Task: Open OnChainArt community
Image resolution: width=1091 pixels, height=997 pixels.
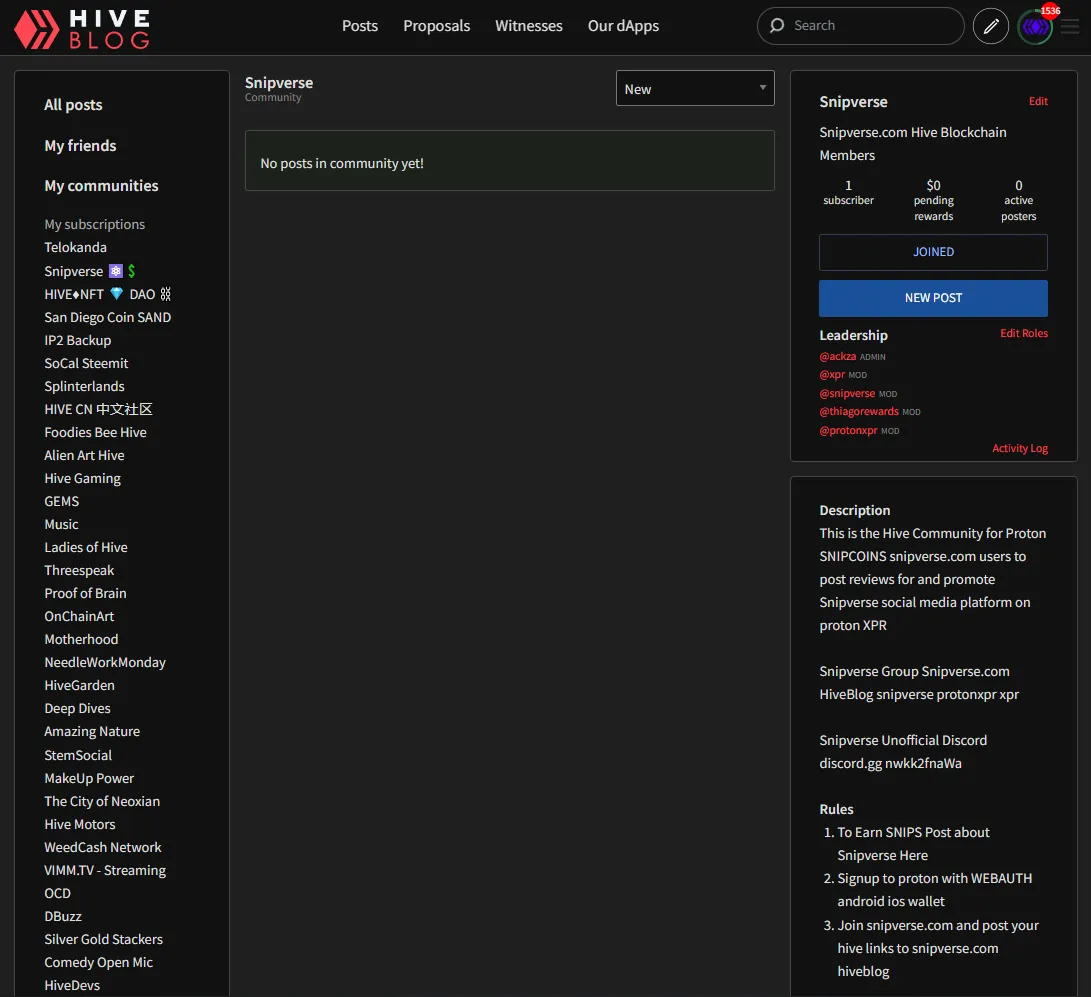Action: [x=79, y=616]
